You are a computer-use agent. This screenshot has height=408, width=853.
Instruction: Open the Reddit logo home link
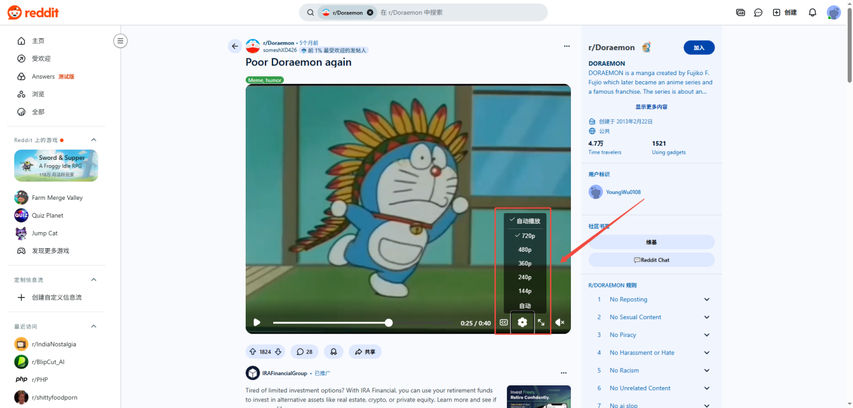tap(33, 12)
